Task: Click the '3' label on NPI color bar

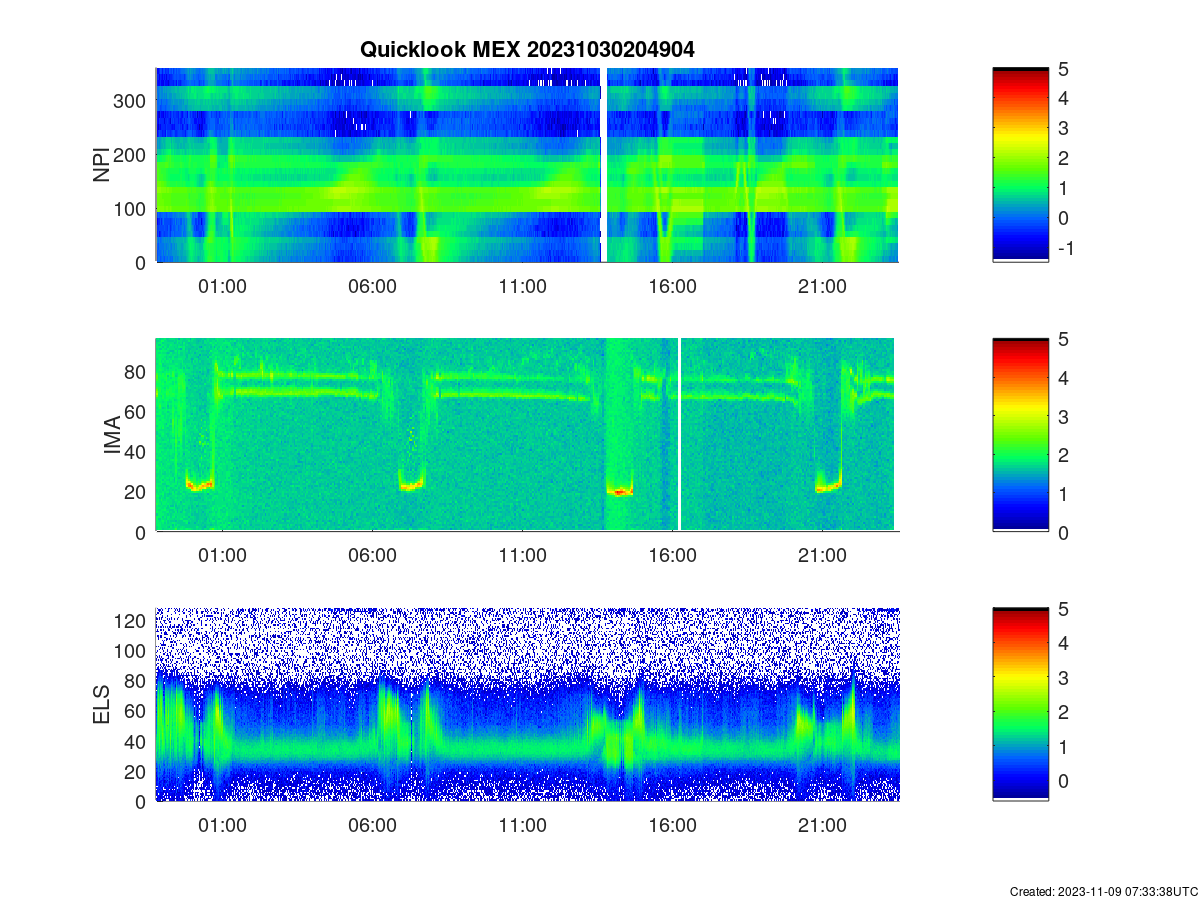Action: [x=1064, y=128]
